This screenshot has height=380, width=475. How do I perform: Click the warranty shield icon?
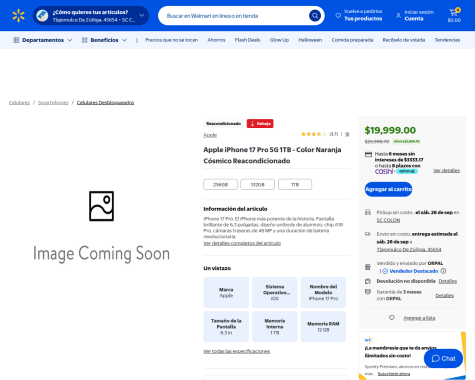[x=368, y=292]
